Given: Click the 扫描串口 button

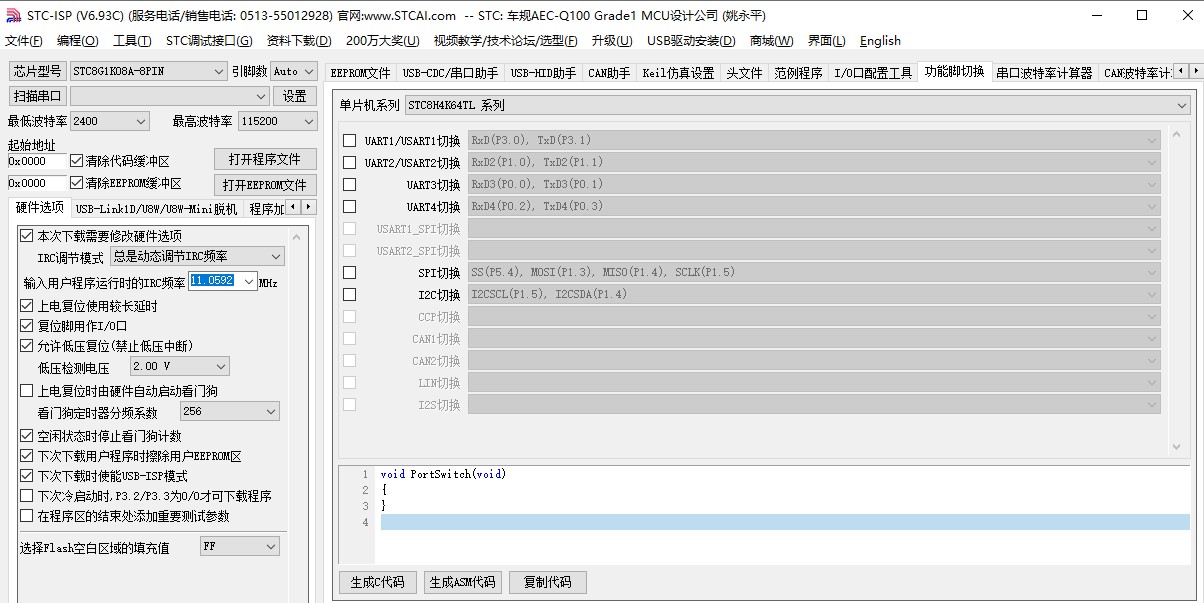Looking at the screenshot, I should (38, 96).
